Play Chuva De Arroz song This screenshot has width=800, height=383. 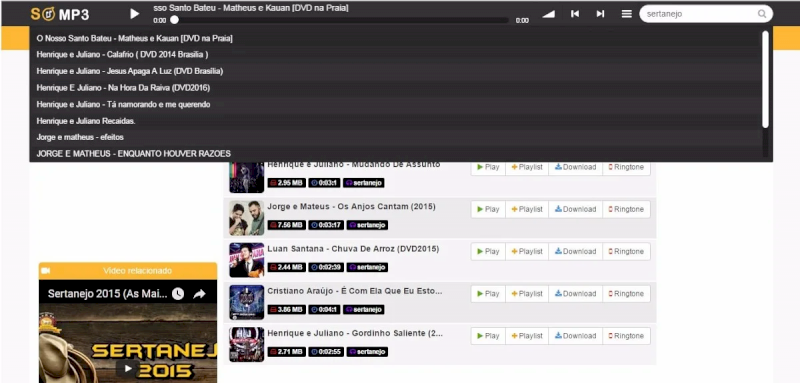pyautogui.click(x=488, y=251)
